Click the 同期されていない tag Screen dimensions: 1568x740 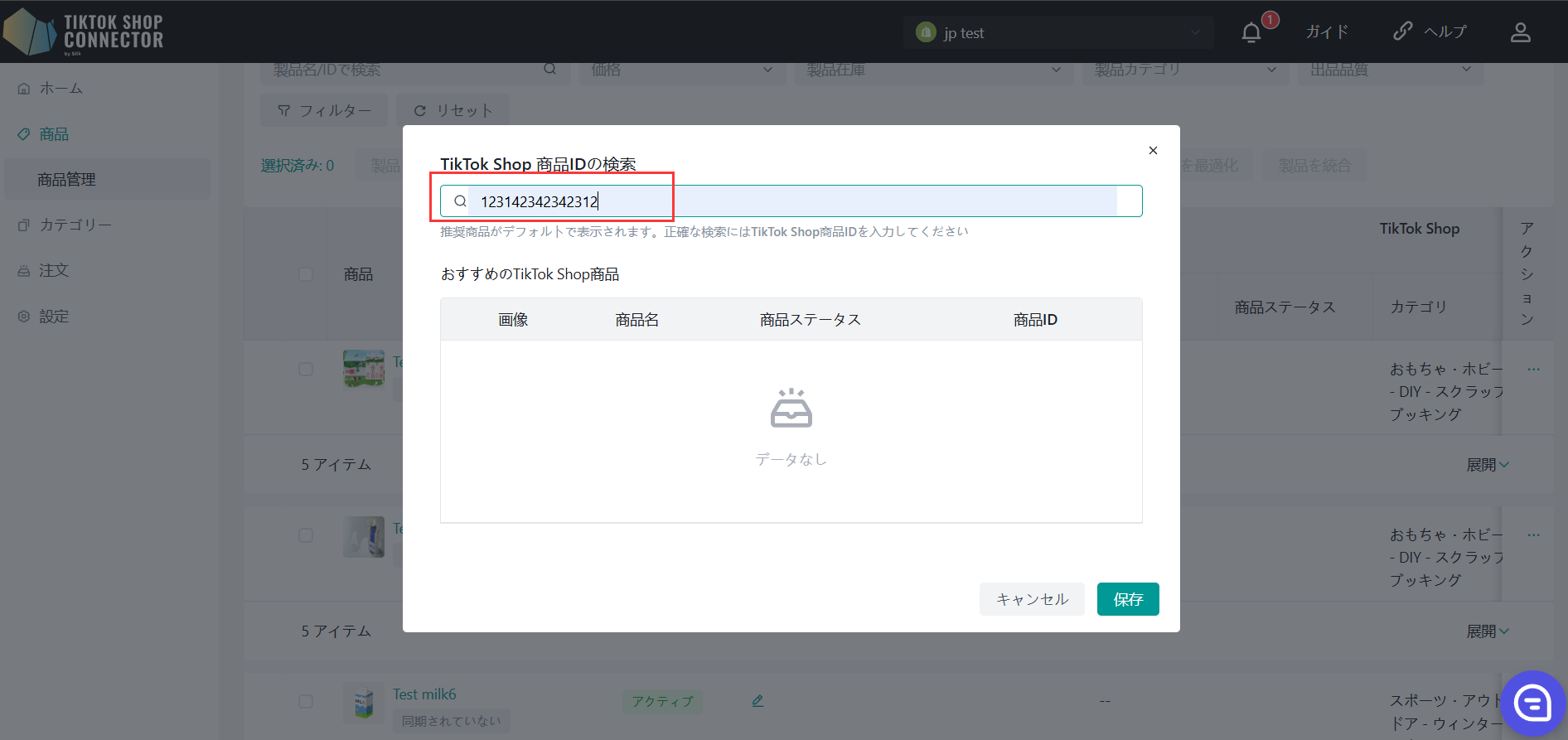(452, 721)
